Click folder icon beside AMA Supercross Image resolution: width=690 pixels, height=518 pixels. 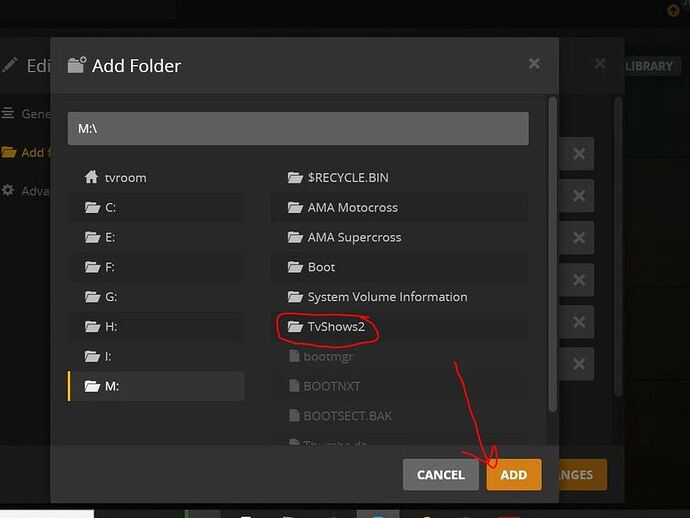[295, 237]
